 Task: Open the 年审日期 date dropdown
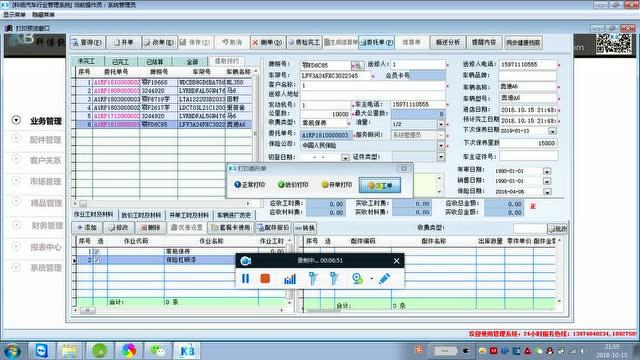coord(547,171)
